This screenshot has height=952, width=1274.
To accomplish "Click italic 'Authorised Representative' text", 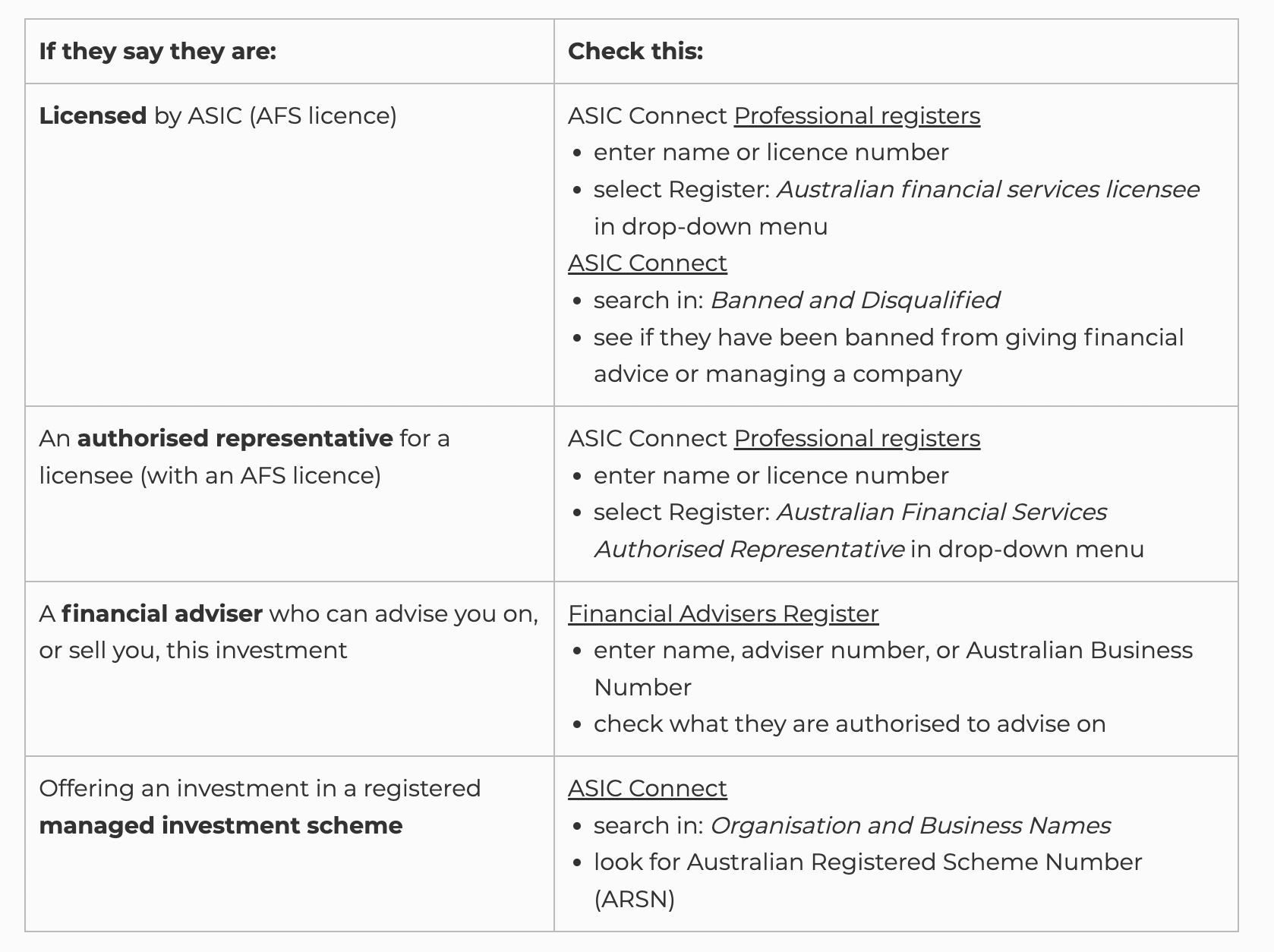I will point(749,550).
